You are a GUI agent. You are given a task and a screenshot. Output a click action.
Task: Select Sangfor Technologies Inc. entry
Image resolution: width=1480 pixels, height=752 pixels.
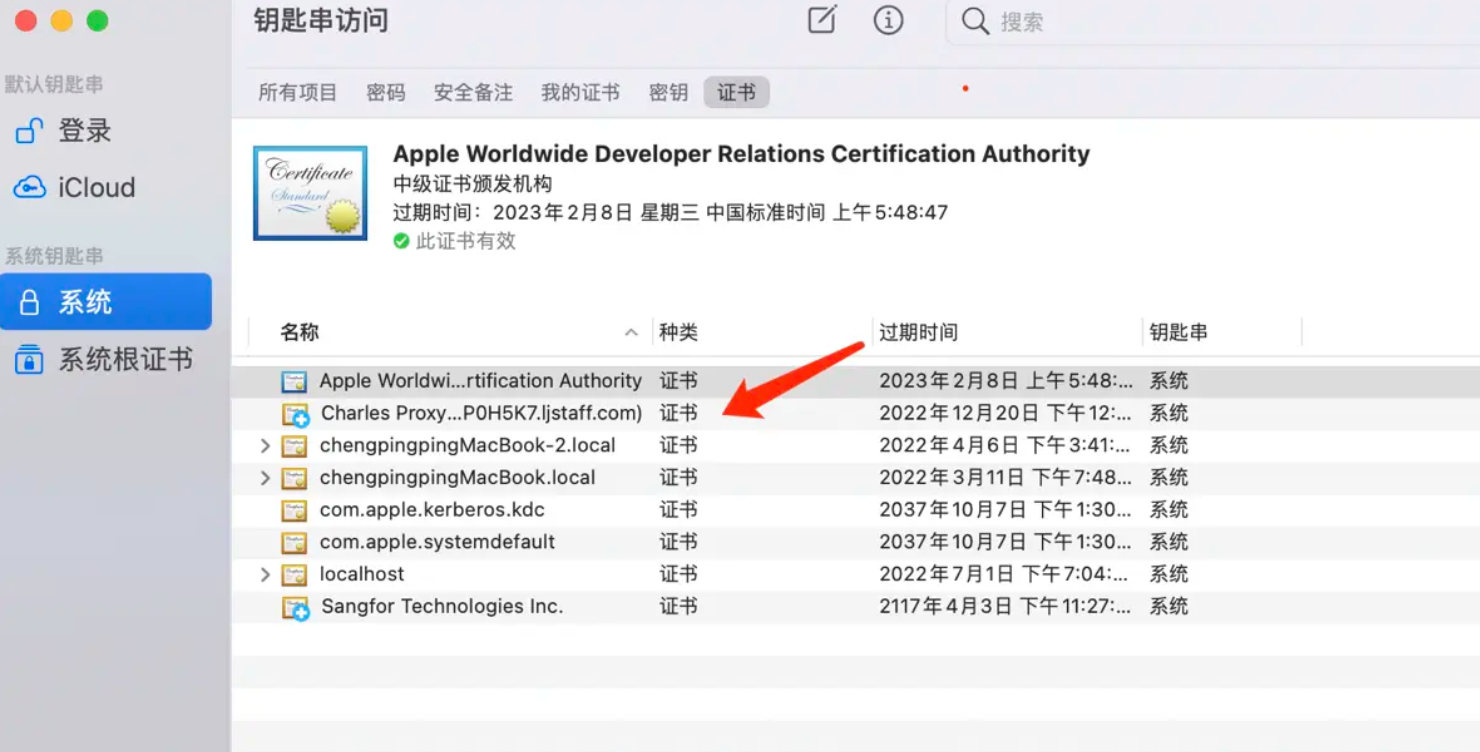(x=442, y=606)
